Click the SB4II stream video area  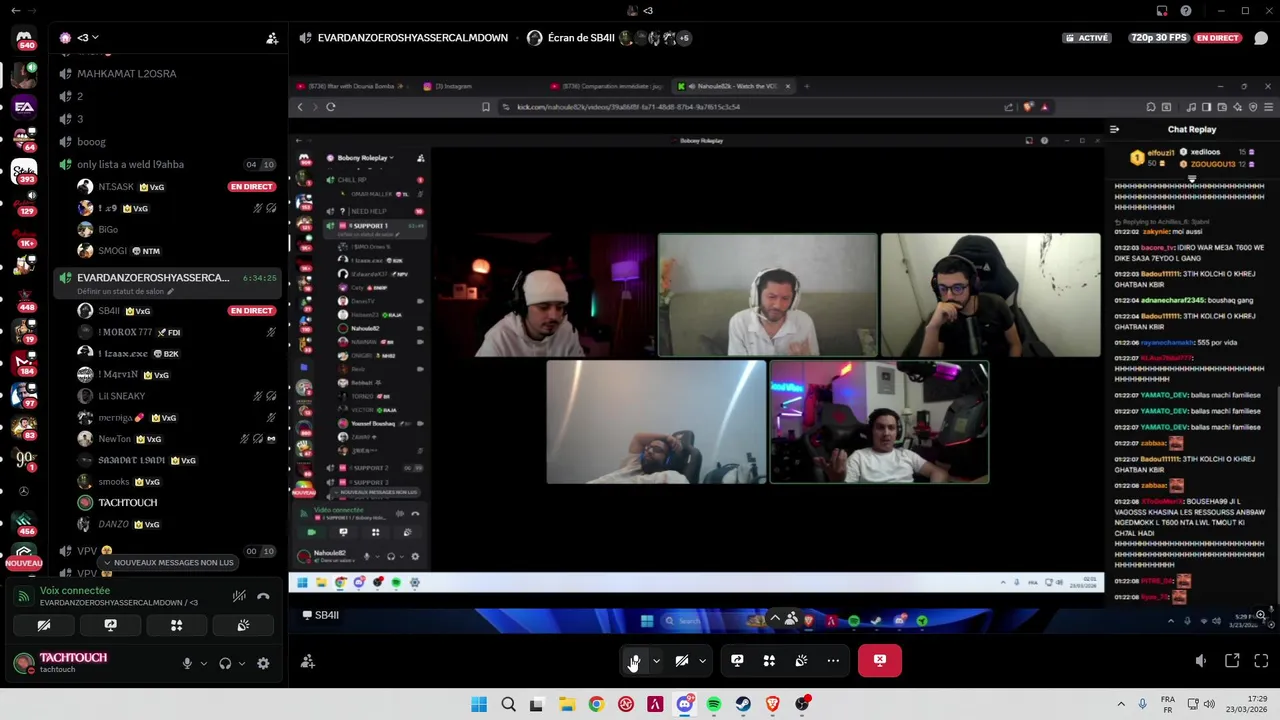[x=783, y=353]
